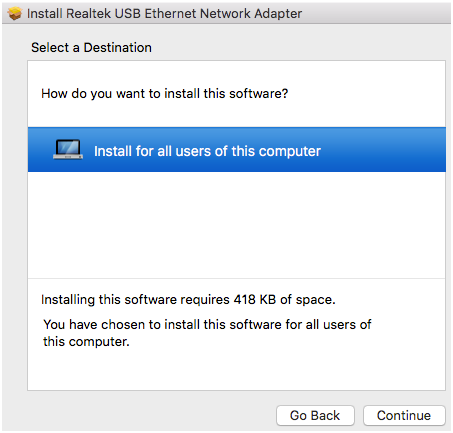The width and height of the screenshot is (453, 433).
Task: Click the laptop icon in destination row
Action: pos(68,149)
